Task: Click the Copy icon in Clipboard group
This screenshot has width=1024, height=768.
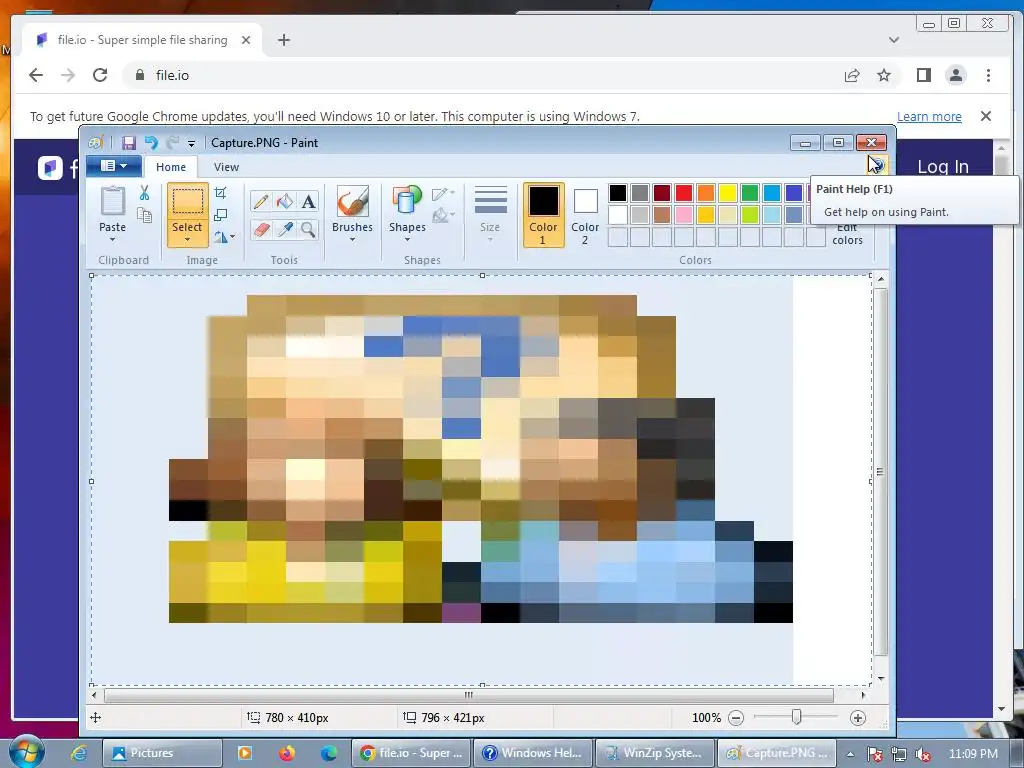Action: (144, 215)
